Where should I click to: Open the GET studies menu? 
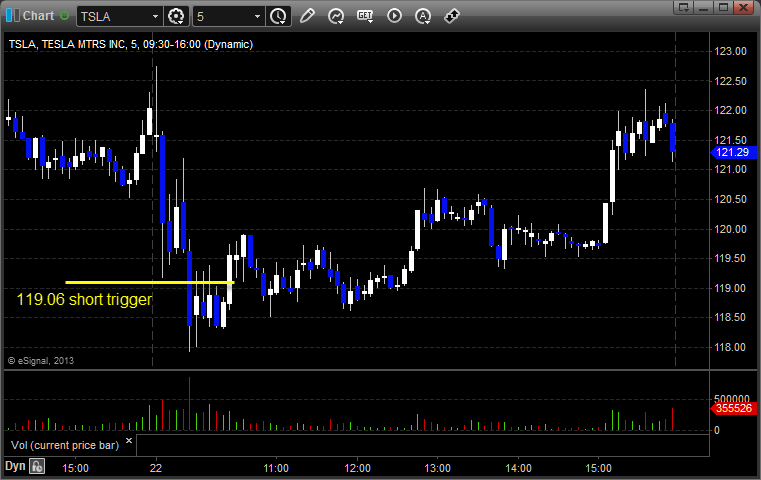[x=365, y=16]
